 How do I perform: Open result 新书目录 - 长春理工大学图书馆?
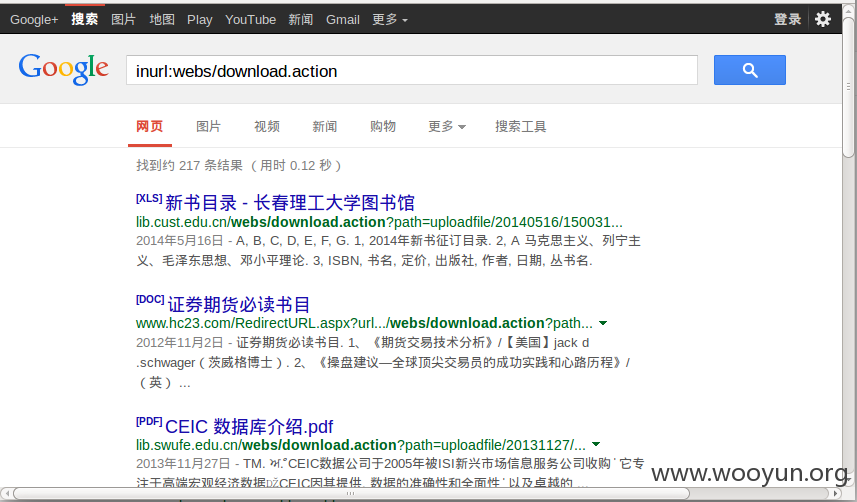(290, 203)
